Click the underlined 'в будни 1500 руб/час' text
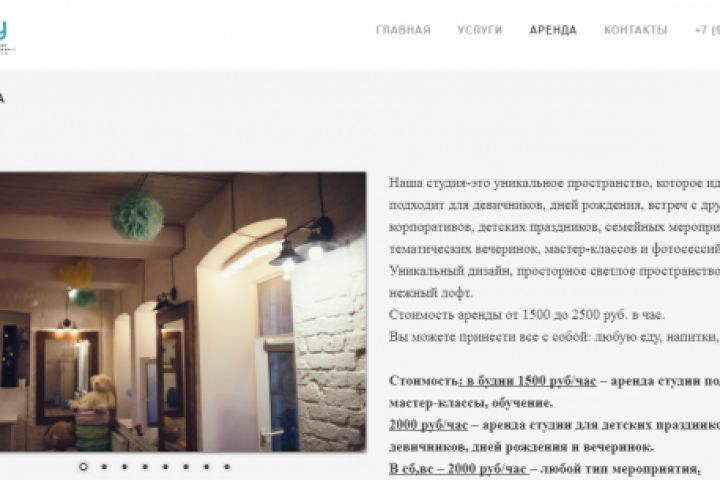The image size is (720, 480). (528, 381)
